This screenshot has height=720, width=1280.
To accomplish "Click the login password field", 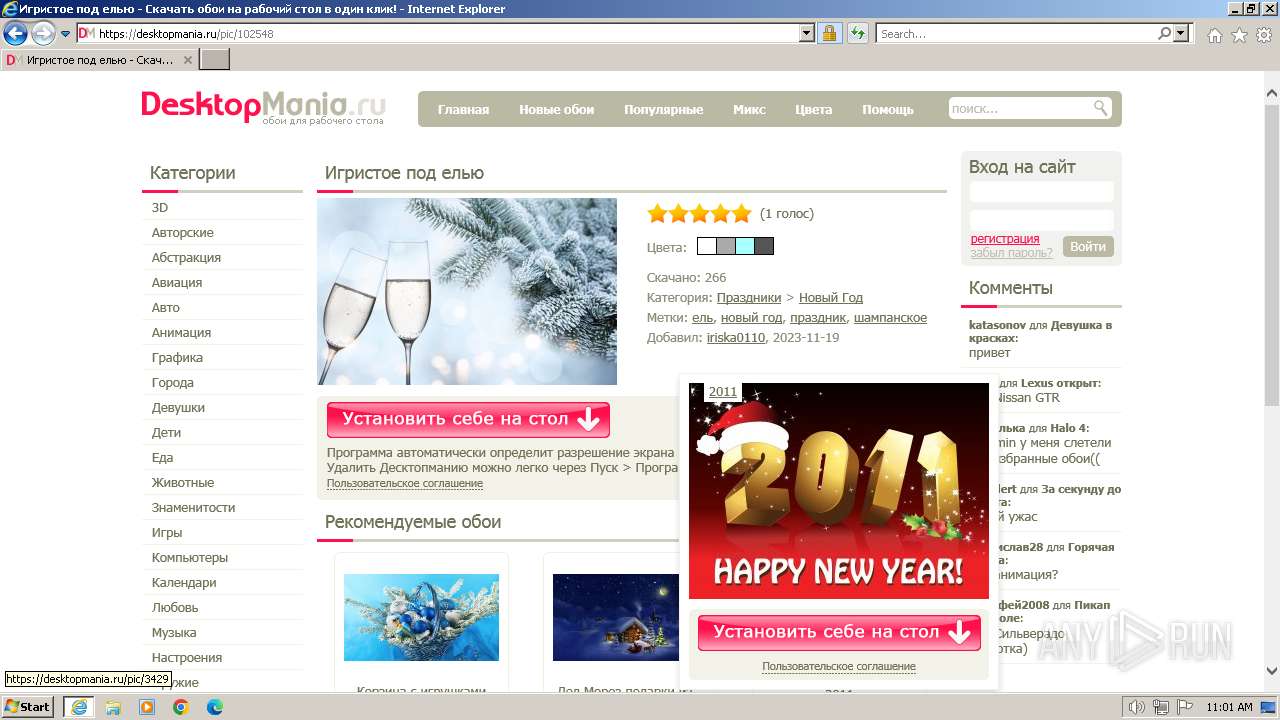I will tap(1041, 220).
